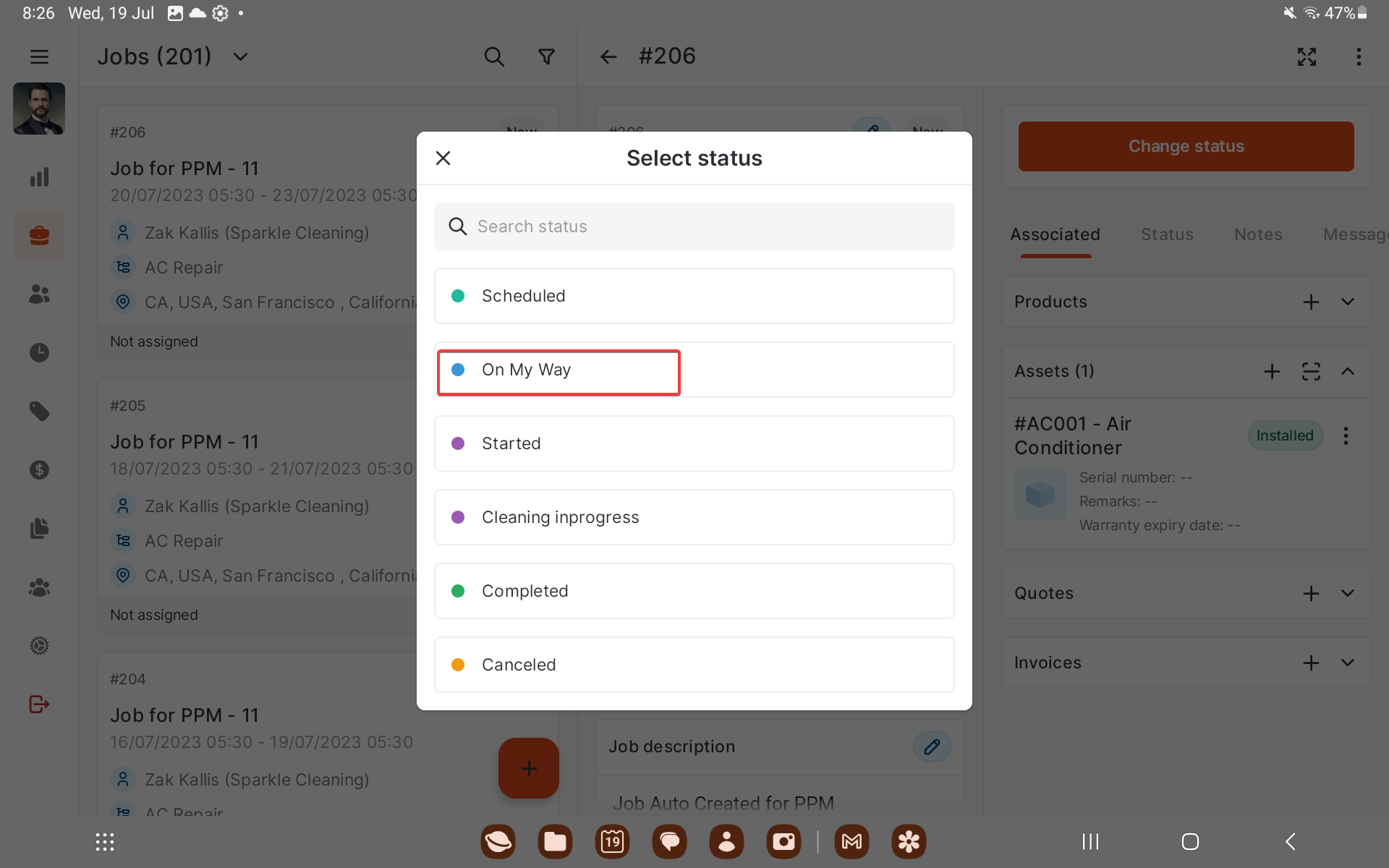Open the hamburger navigation menu
This screenshot has width=1389, height=868.
tap(39, 56)
